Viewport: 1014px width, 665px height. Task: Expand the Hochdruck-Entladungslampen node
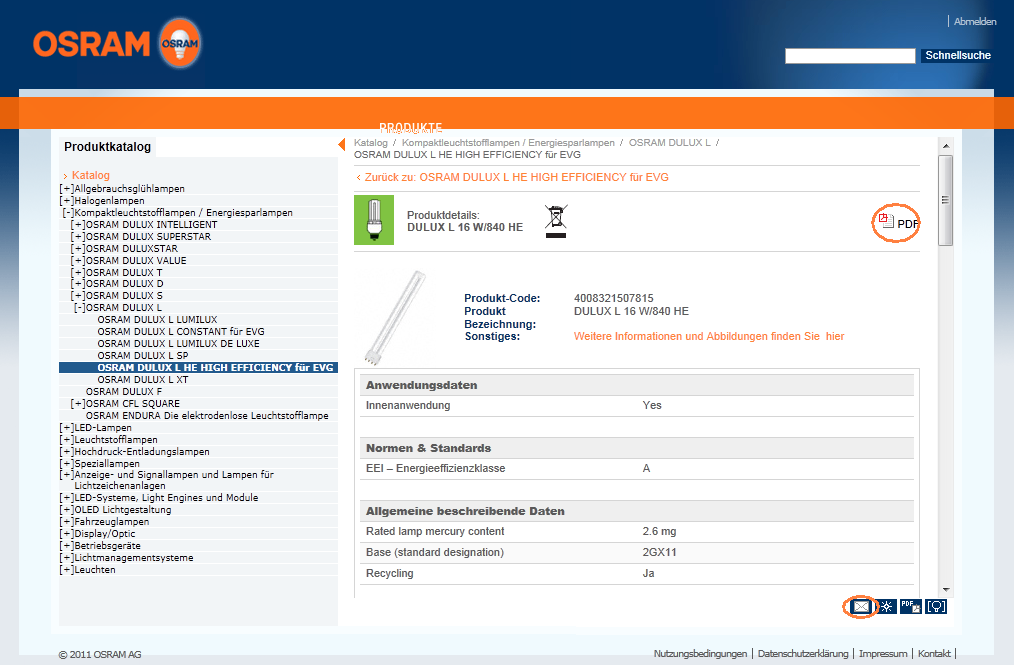coord(67,452)
